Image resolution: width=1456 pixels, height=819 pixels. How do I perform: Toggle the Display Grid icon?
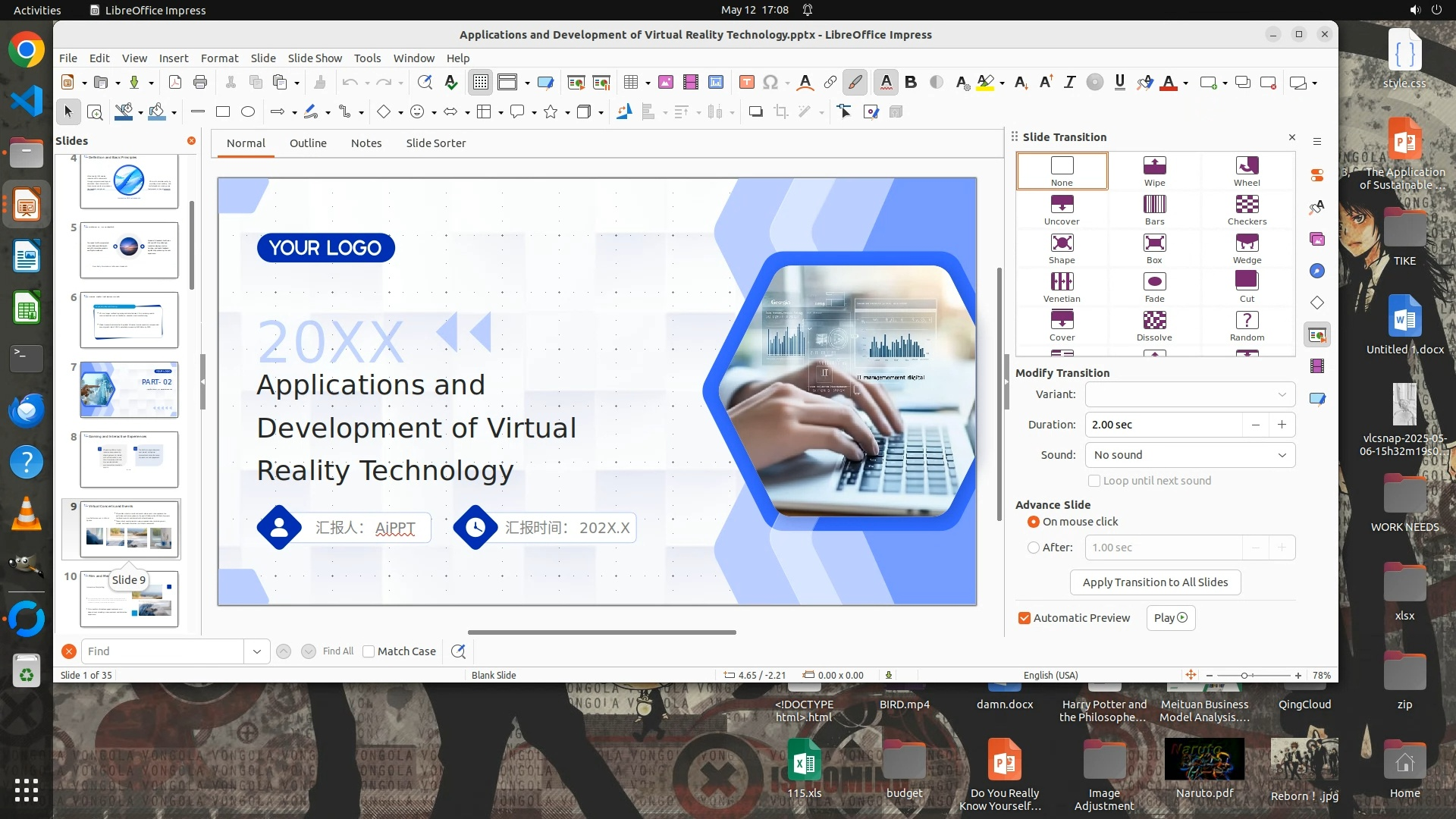point(481,83)
